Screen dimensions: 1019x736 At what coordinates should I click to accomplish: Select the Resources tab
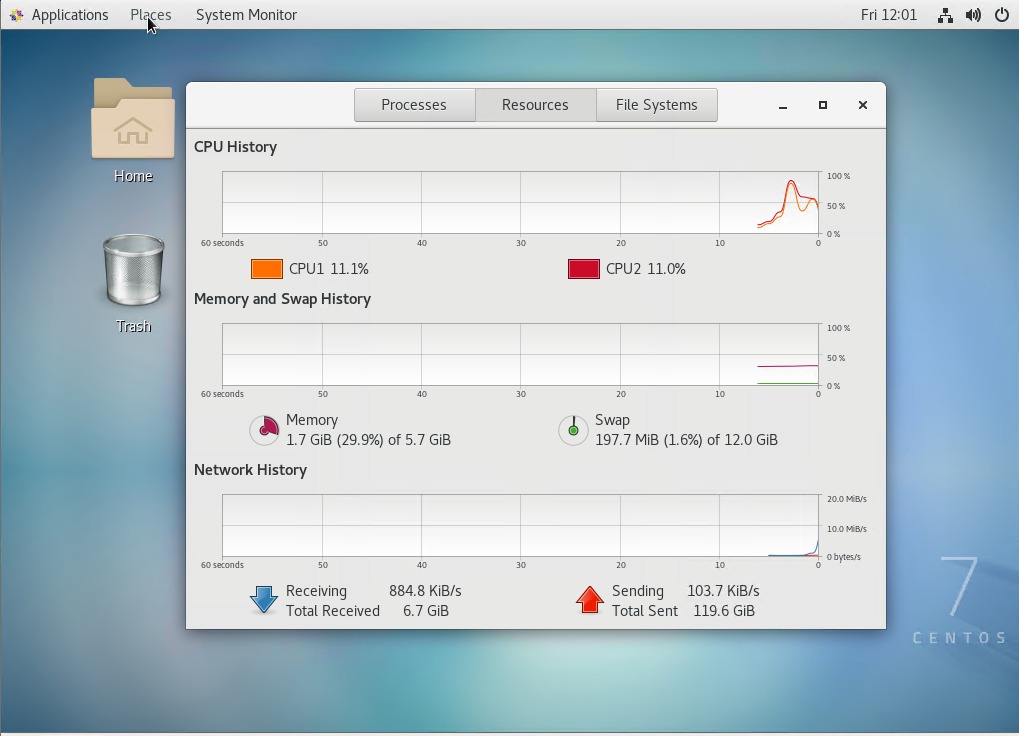tap(535, 105)
